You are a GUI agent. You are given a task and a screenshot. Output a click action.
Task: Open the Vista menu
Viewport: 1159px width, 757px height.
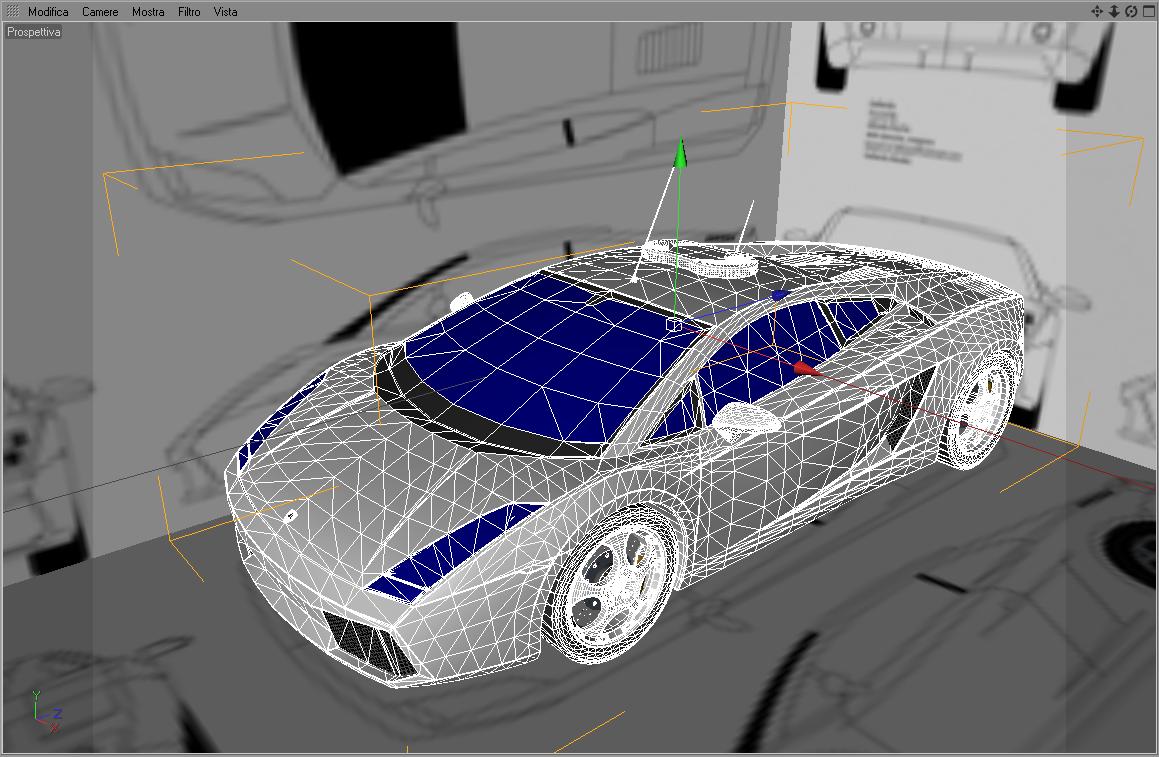click(225, 12)
